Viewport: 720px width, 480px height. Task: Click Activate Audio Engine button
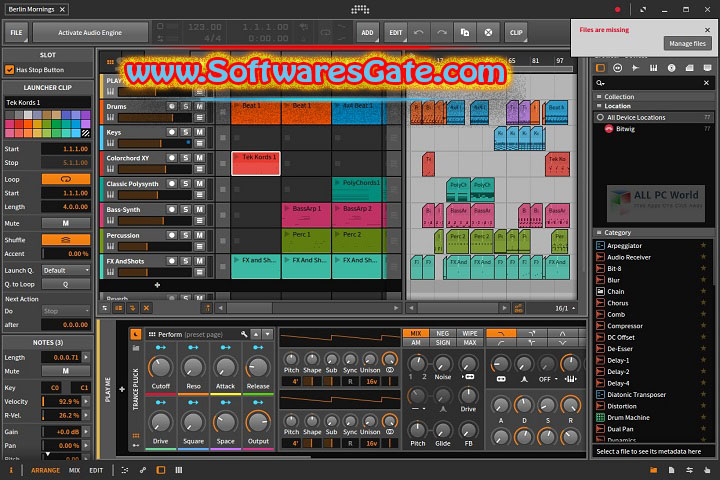coord(90,33)
